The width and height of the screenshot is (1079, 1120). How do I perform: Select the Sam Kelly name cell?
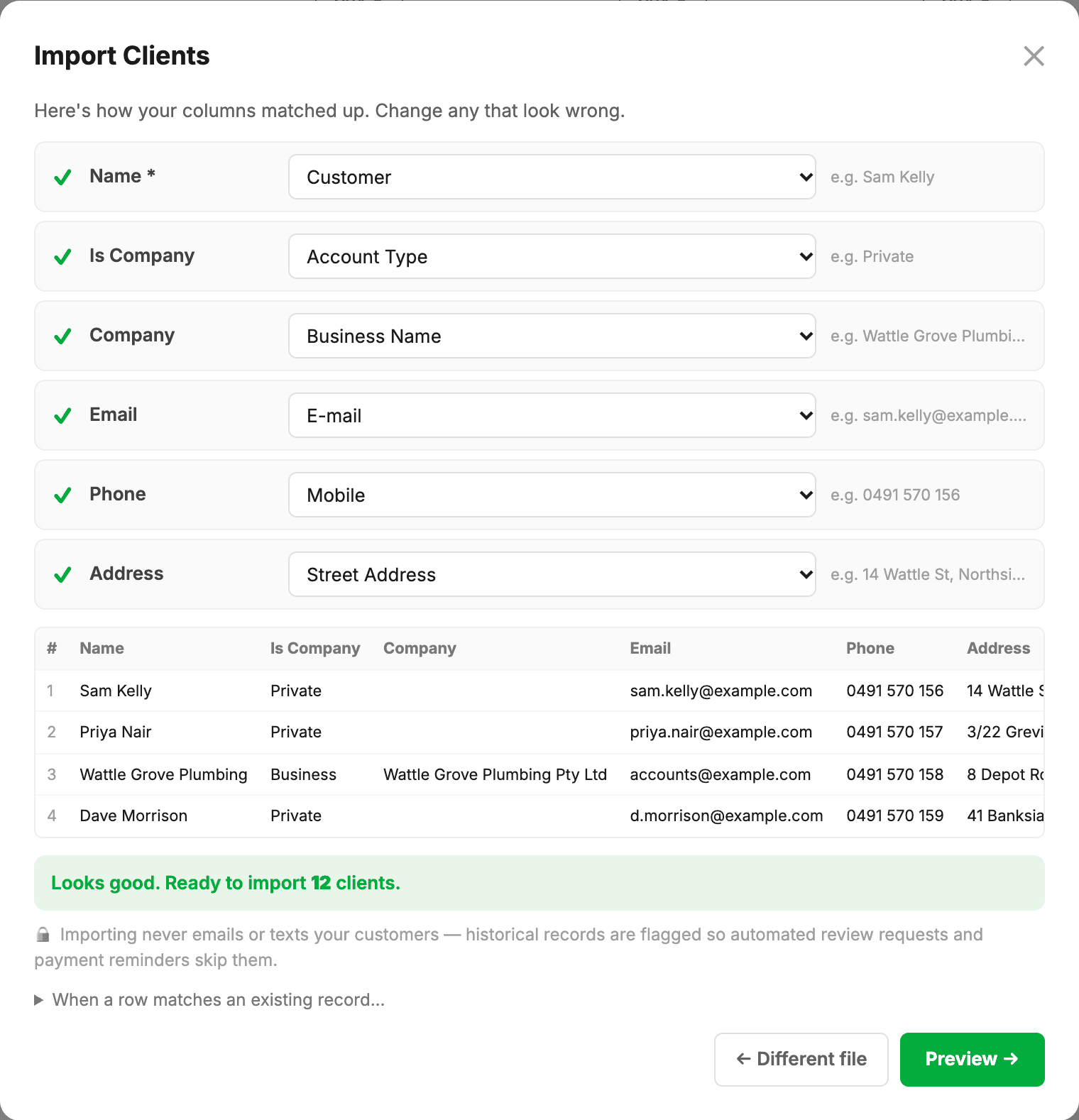click(x=116, y=691)
